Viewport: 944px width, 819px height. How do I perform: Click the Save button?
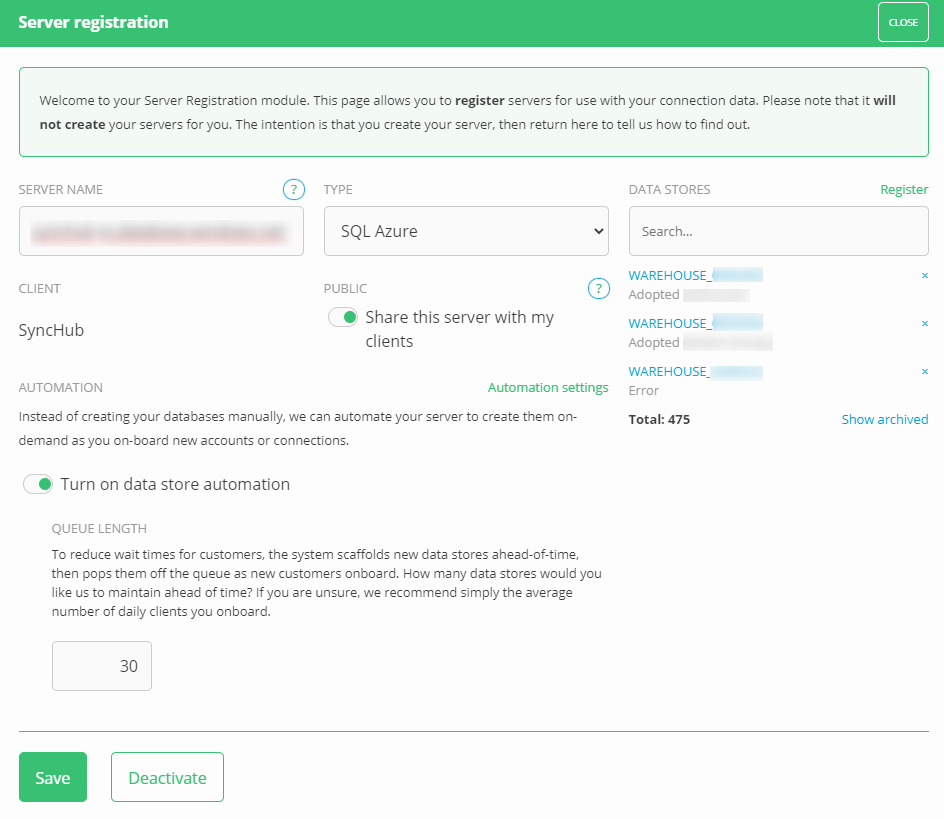(53, 777)
